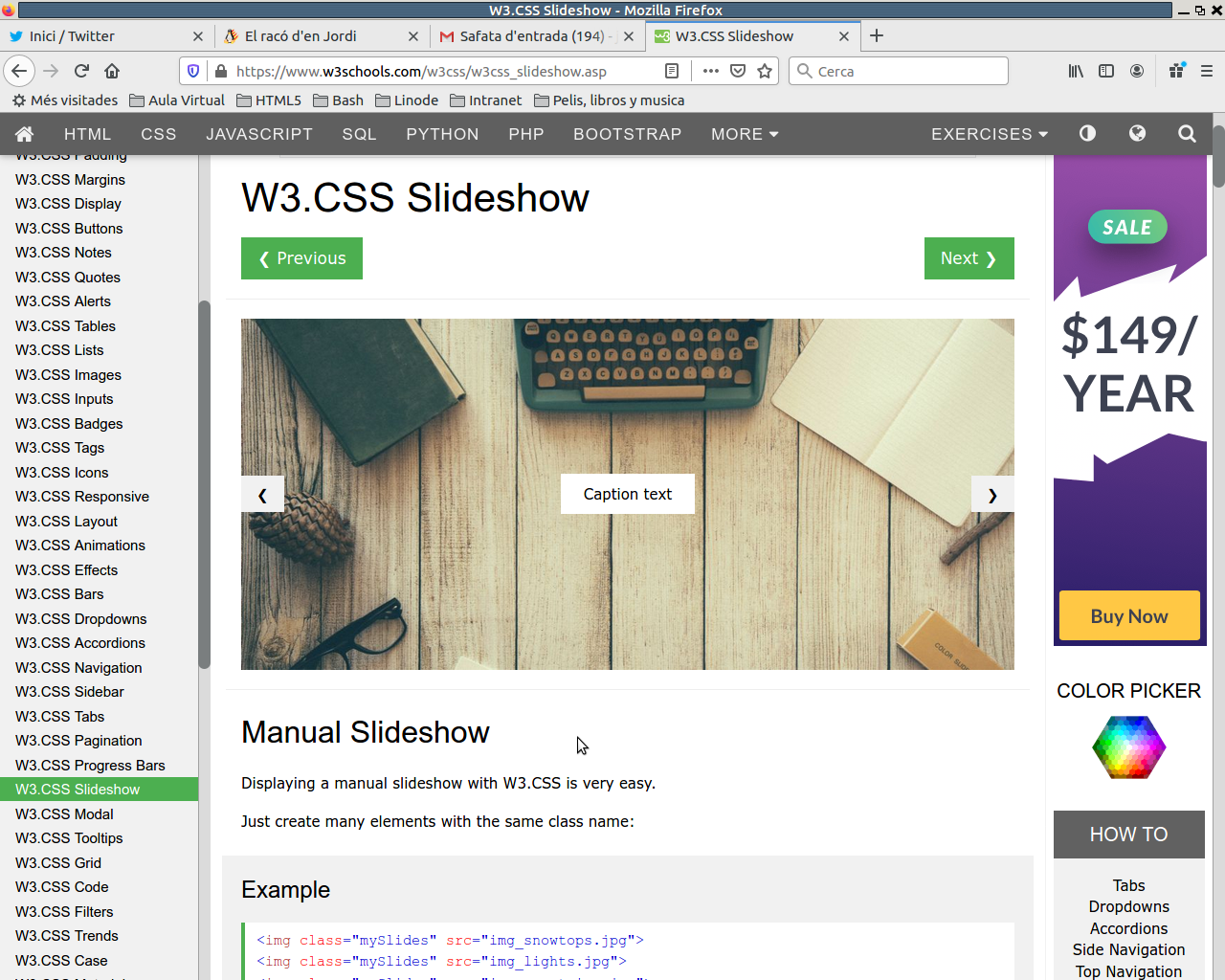Screen dimensions: 1225x980
Task: Click the Buy Now ad button
Action: pyautogui.click(x=1129, y=616)
